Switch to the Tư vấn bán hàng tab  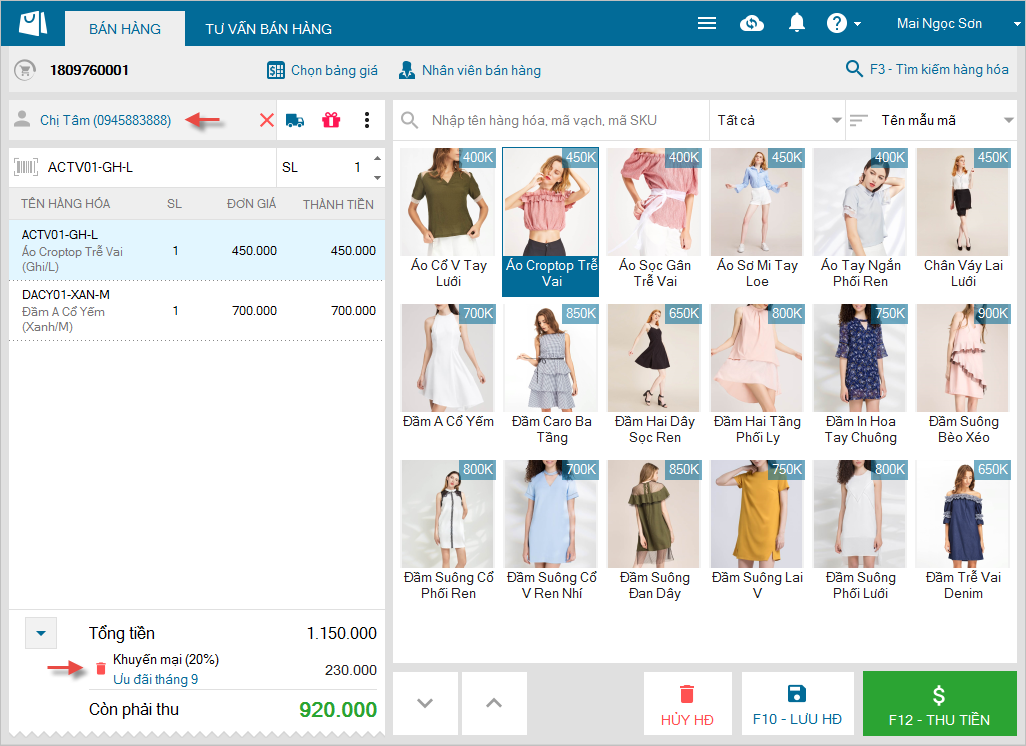pos(268,29)
